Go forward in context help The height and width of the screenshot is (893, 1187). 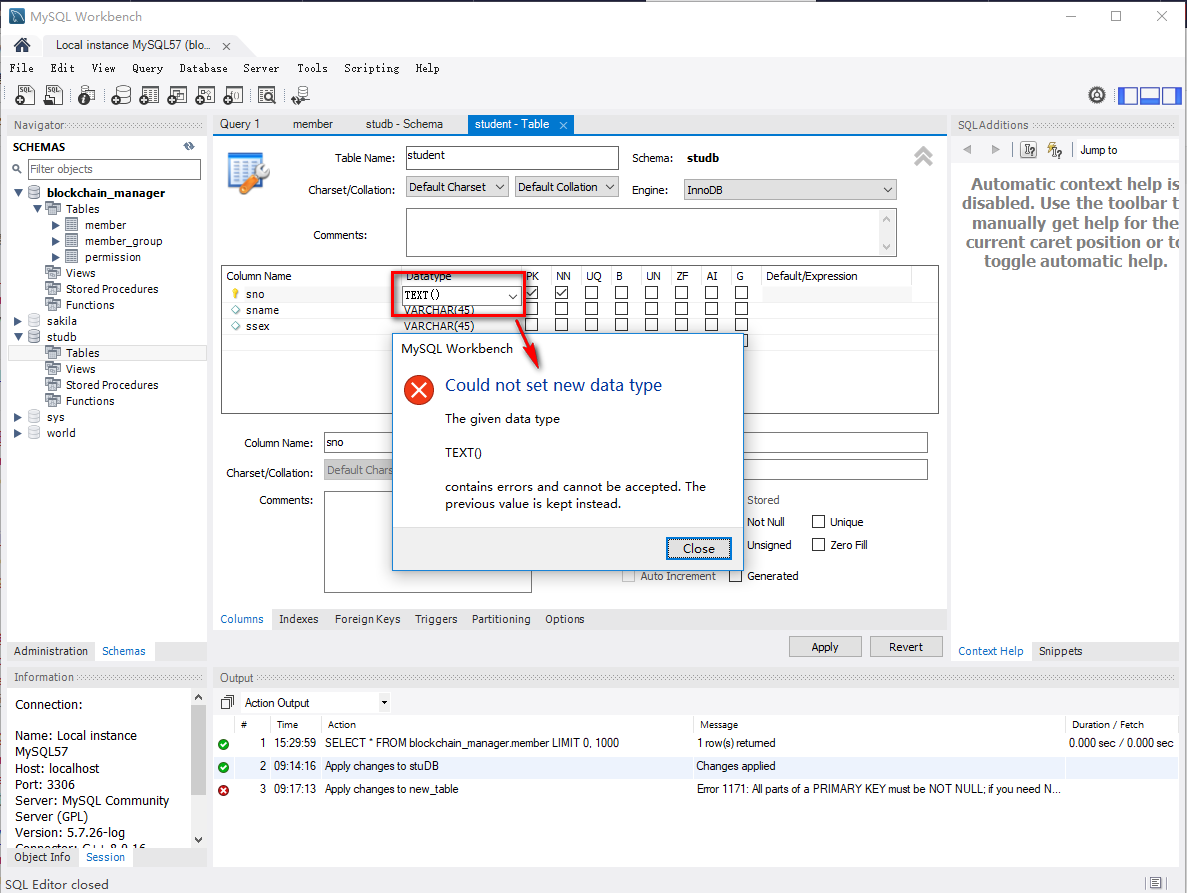(x=995, y=150)
